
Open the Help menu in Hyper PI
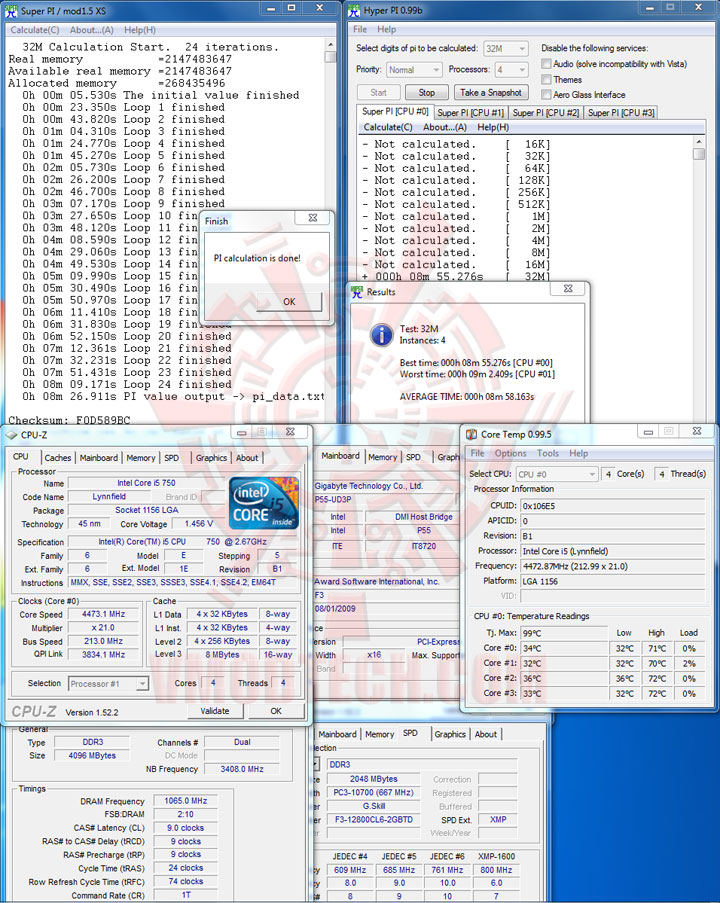386,29
